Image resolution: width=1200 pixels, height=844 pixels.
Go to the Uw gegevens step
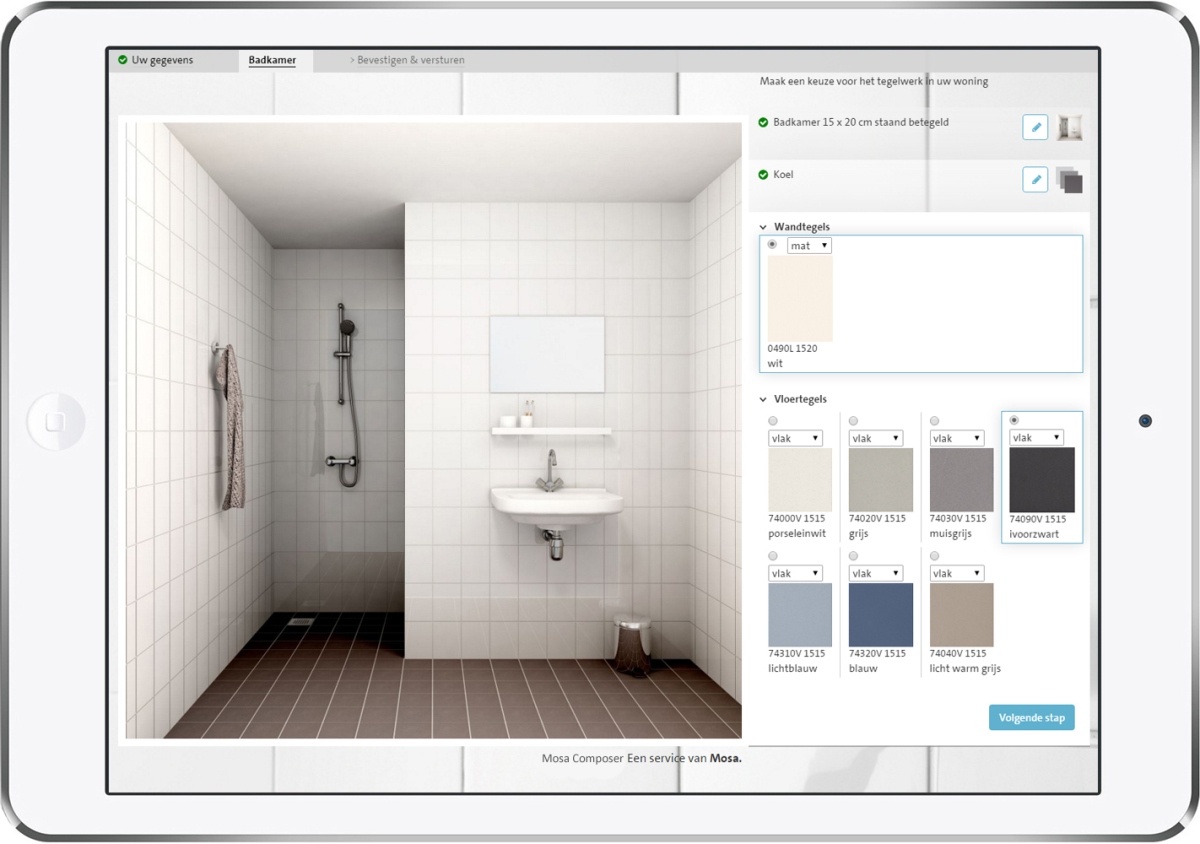click(x=162, y=60)
